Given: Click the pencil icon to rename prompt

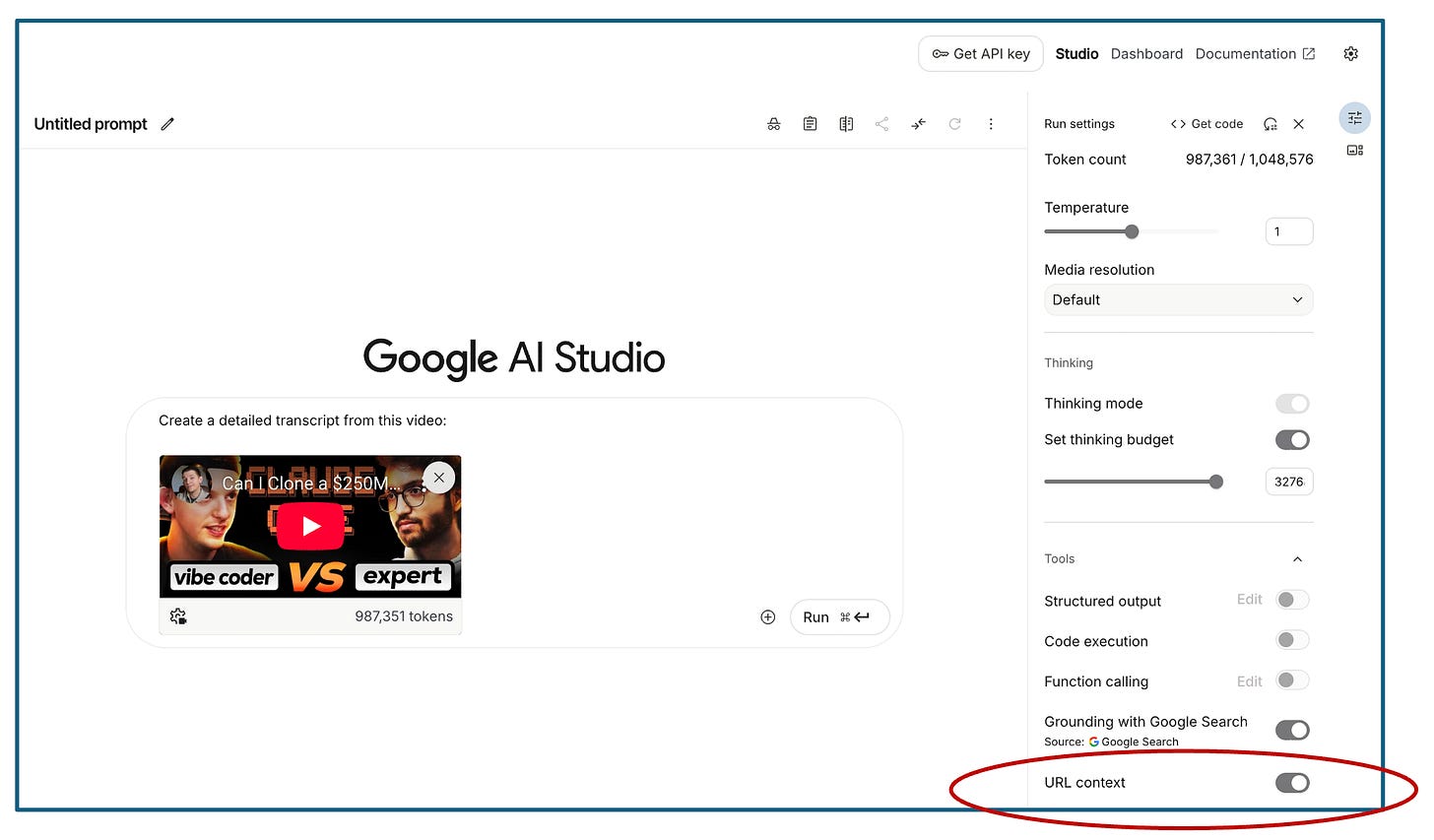Looking at the screenshot, I should pyautogui.click(x=167, y=124).
